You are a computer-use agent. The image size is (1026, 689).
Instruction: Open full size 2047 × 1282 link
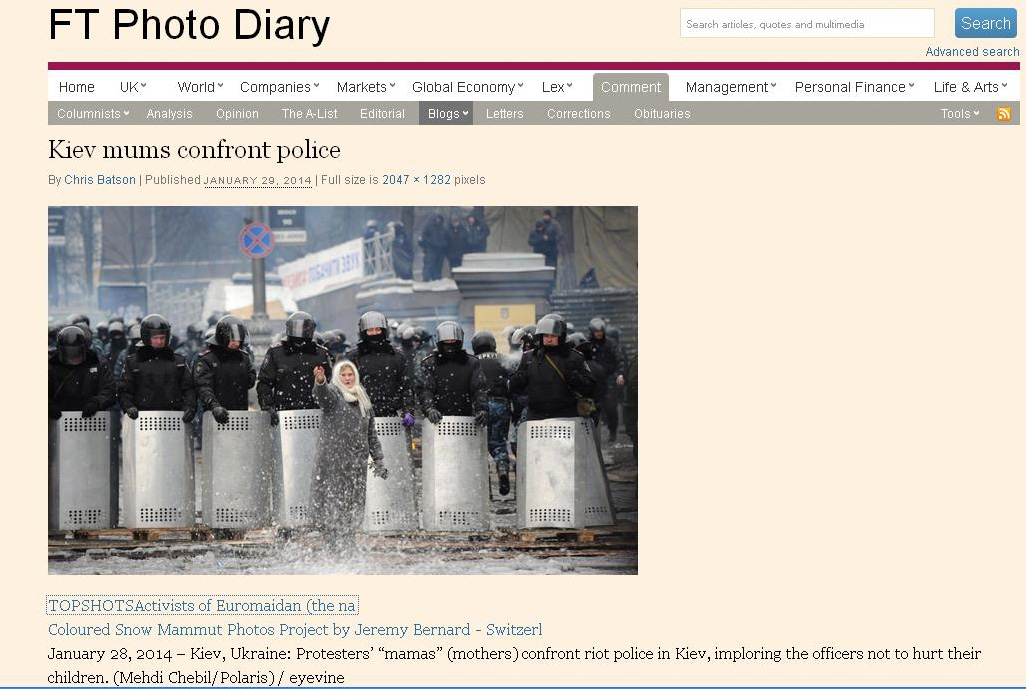click(x=416, y=179)
